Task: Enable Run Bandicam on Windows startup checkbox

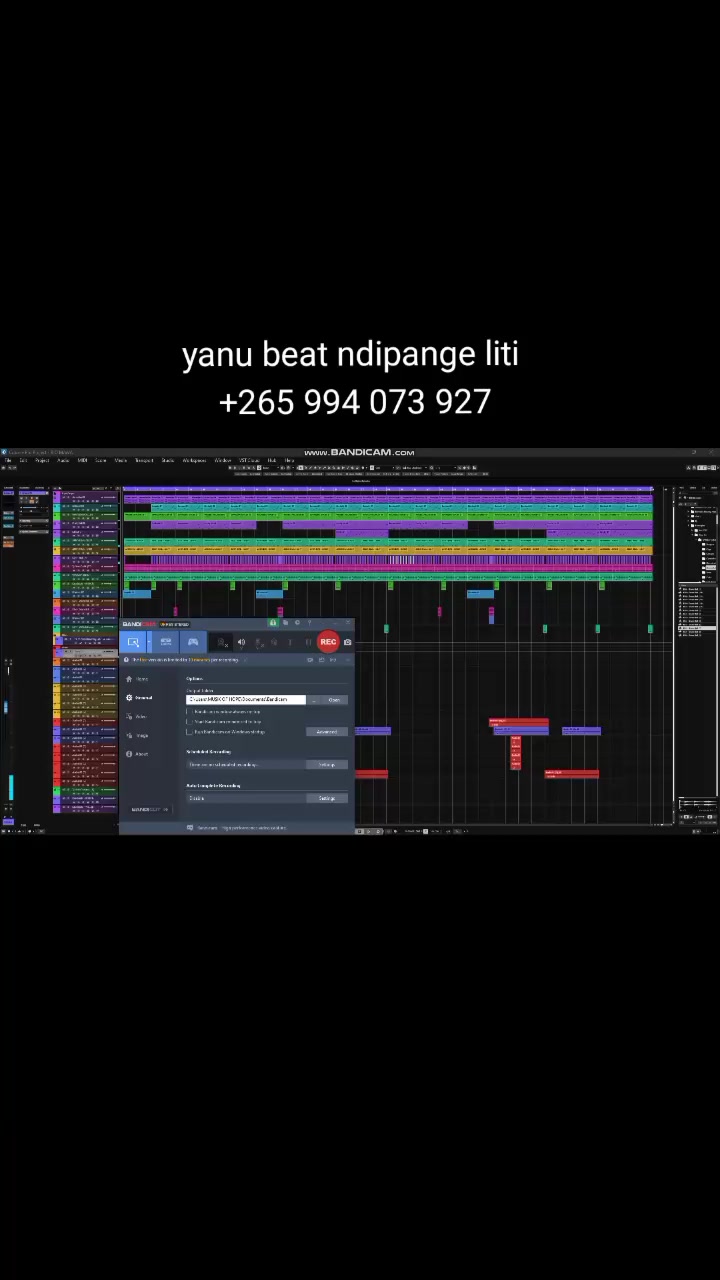Action: 189,731
